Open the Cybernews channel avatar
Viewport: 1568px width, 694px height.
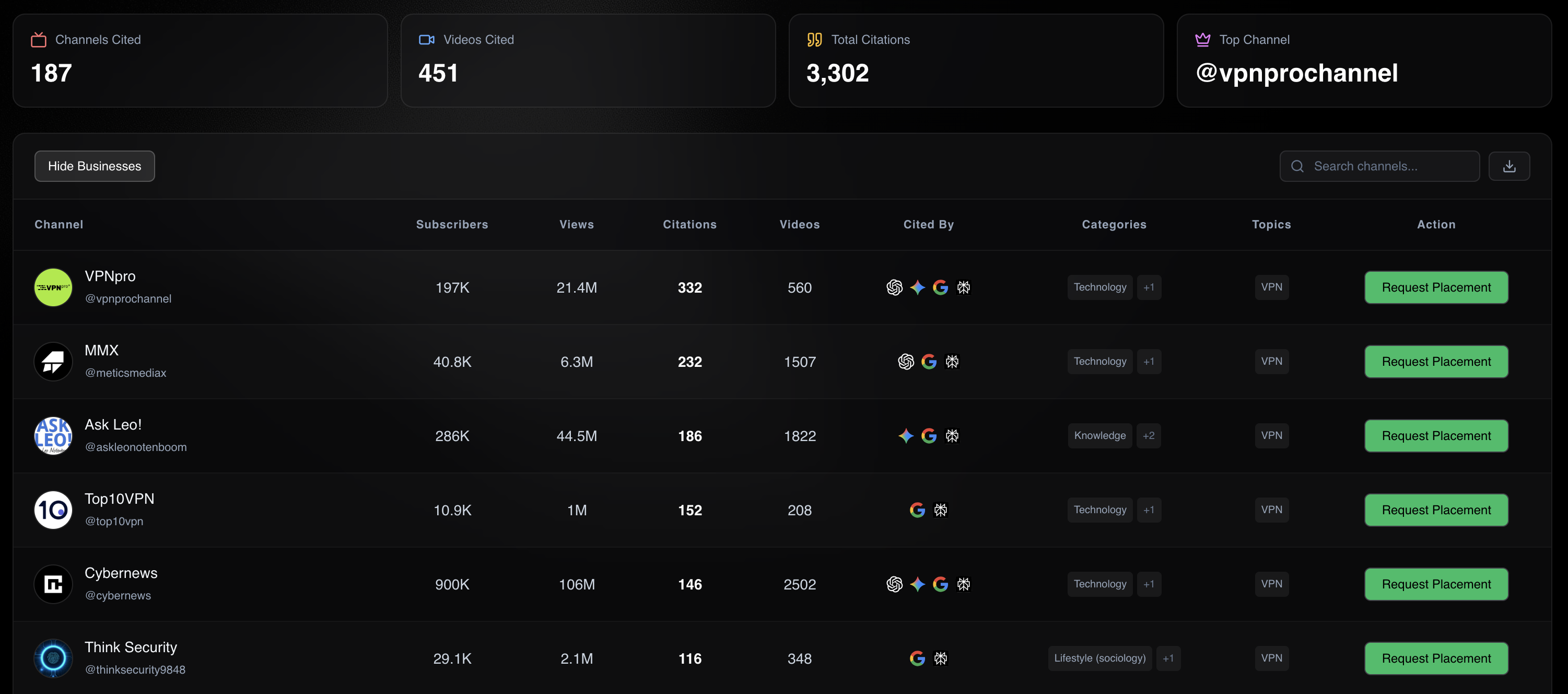pos(53,584)
